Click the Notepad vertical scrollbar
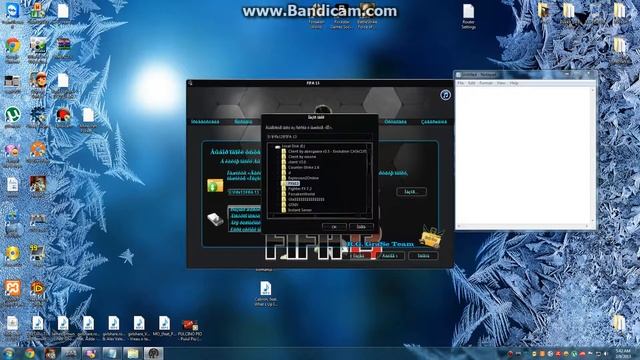Image resolution: width=640 pixels, height=360 pixels. tap(593, 155)
